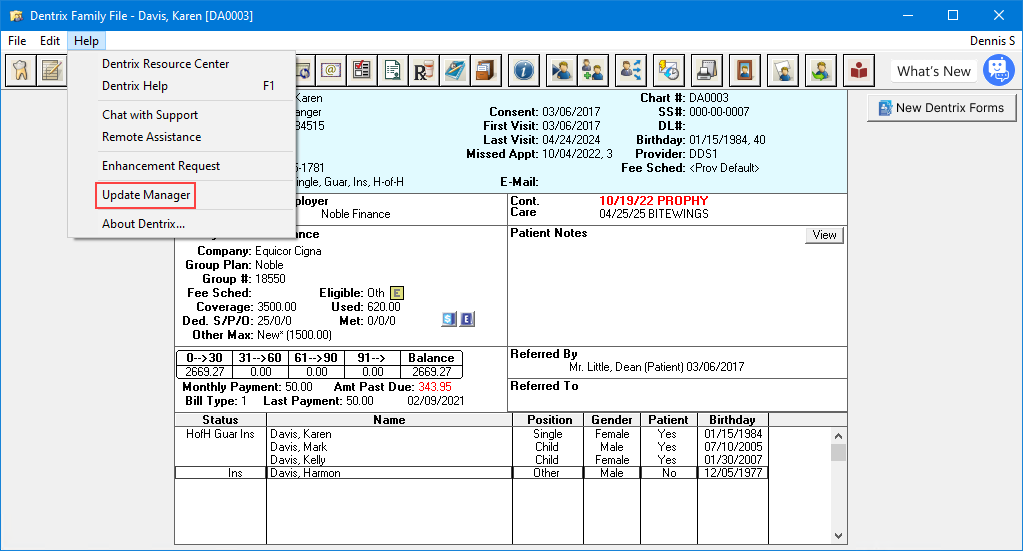Image resolution: width=1023 pixels, height=551 pixels.
Task: Click the Mr. Little, Dean referral entry
Action: (656, 367)
